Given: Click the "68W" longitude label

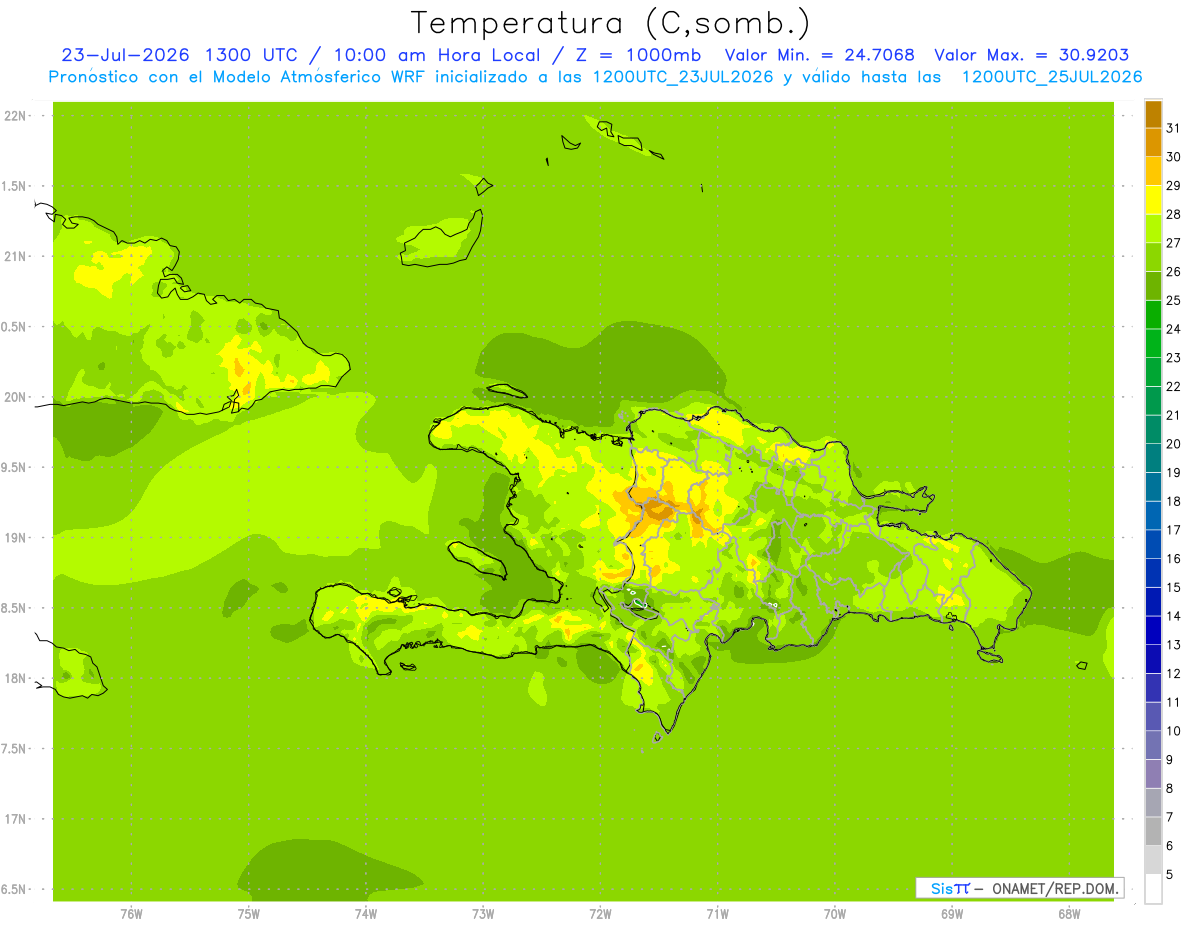Looking at the screenshot, I should (1069, 914).
